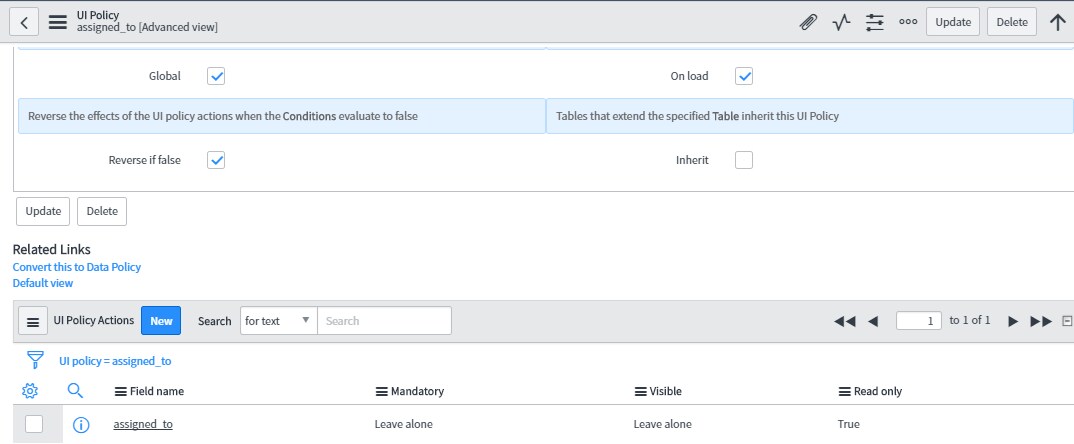Select the assigned_to row checkbox

click(x=34, y=424)
